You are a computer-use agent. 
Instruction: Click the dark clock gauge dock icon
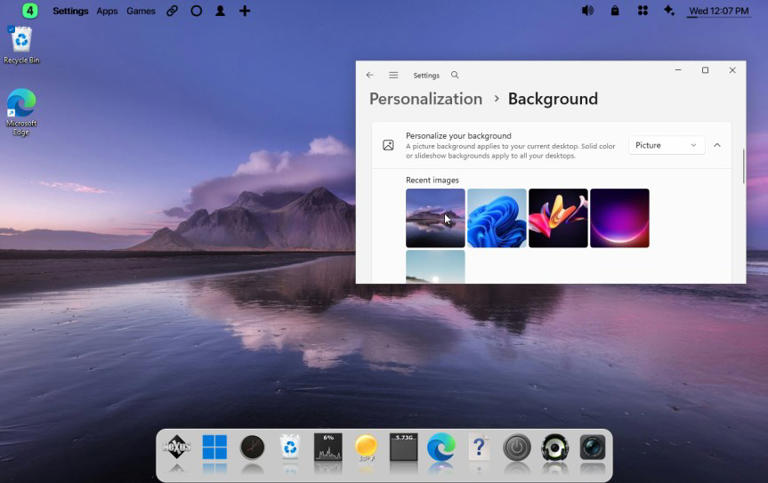coord(252,447)
